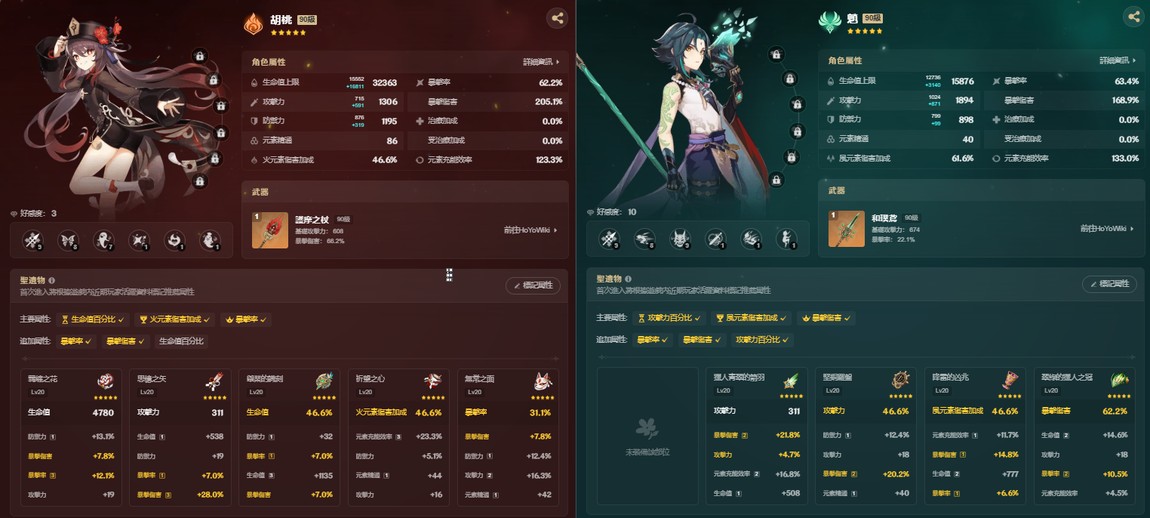This screenshot has width=1150, height=518.
Task: Click the topmost constellation lock icon beside Hu Tao
Action: pos(199,56)
